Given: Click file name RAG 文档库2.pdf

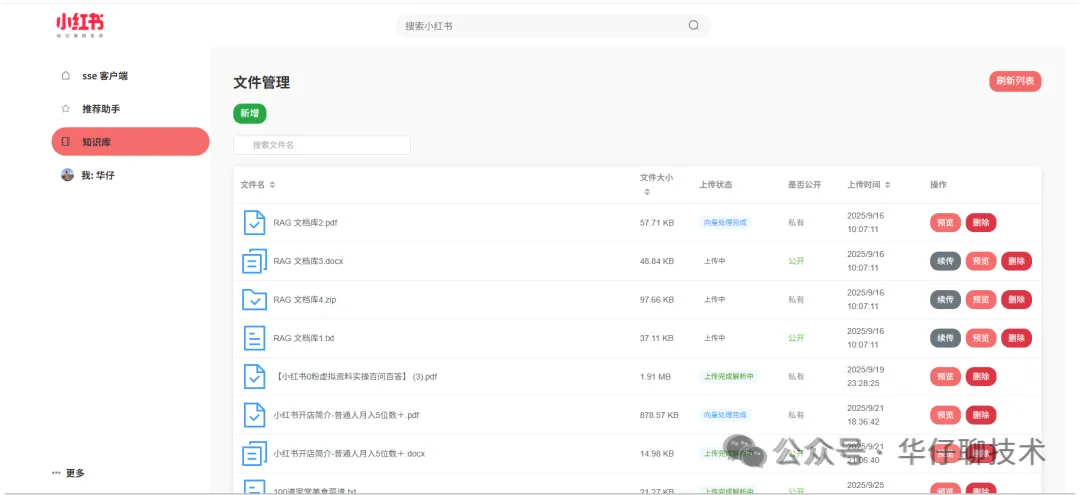Looking at the screenshot, I should tap(305, 222).
